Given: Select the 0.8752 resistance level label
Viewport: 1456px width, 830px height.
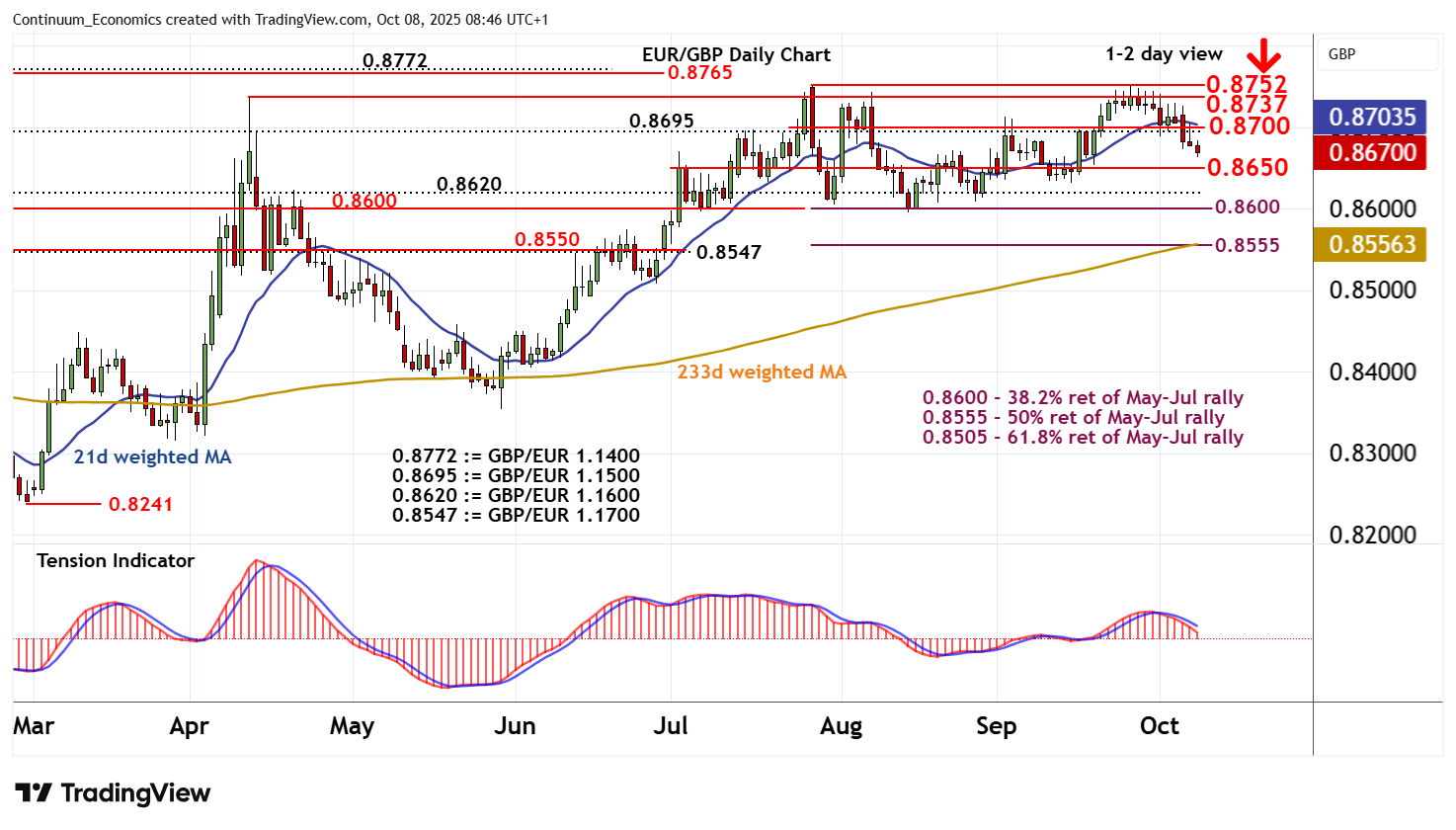Looking at the screenshot, I should pos(1246,84).
